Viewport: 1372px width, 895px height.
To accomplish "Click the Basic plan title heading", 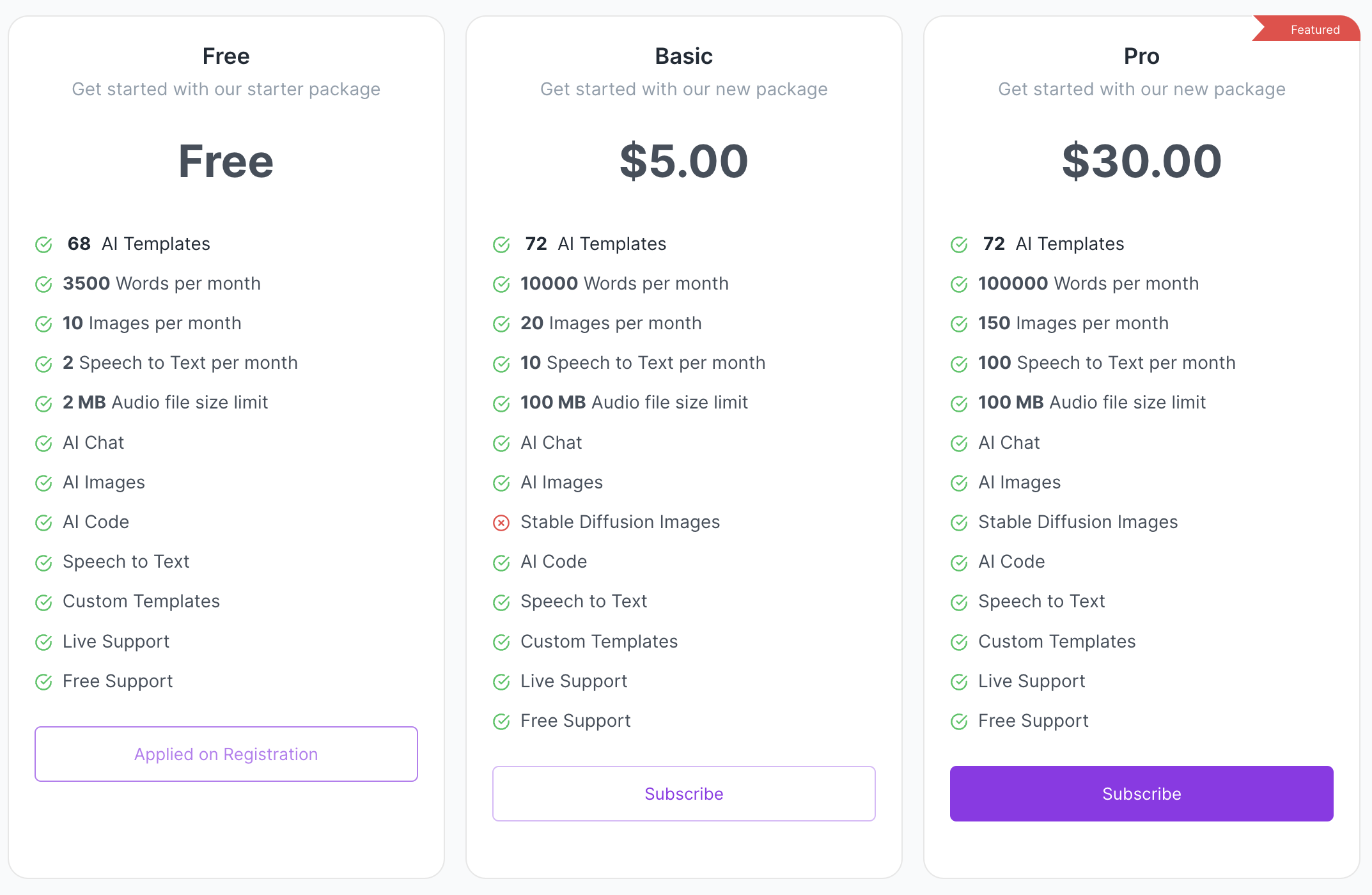I will coord(683,56).
